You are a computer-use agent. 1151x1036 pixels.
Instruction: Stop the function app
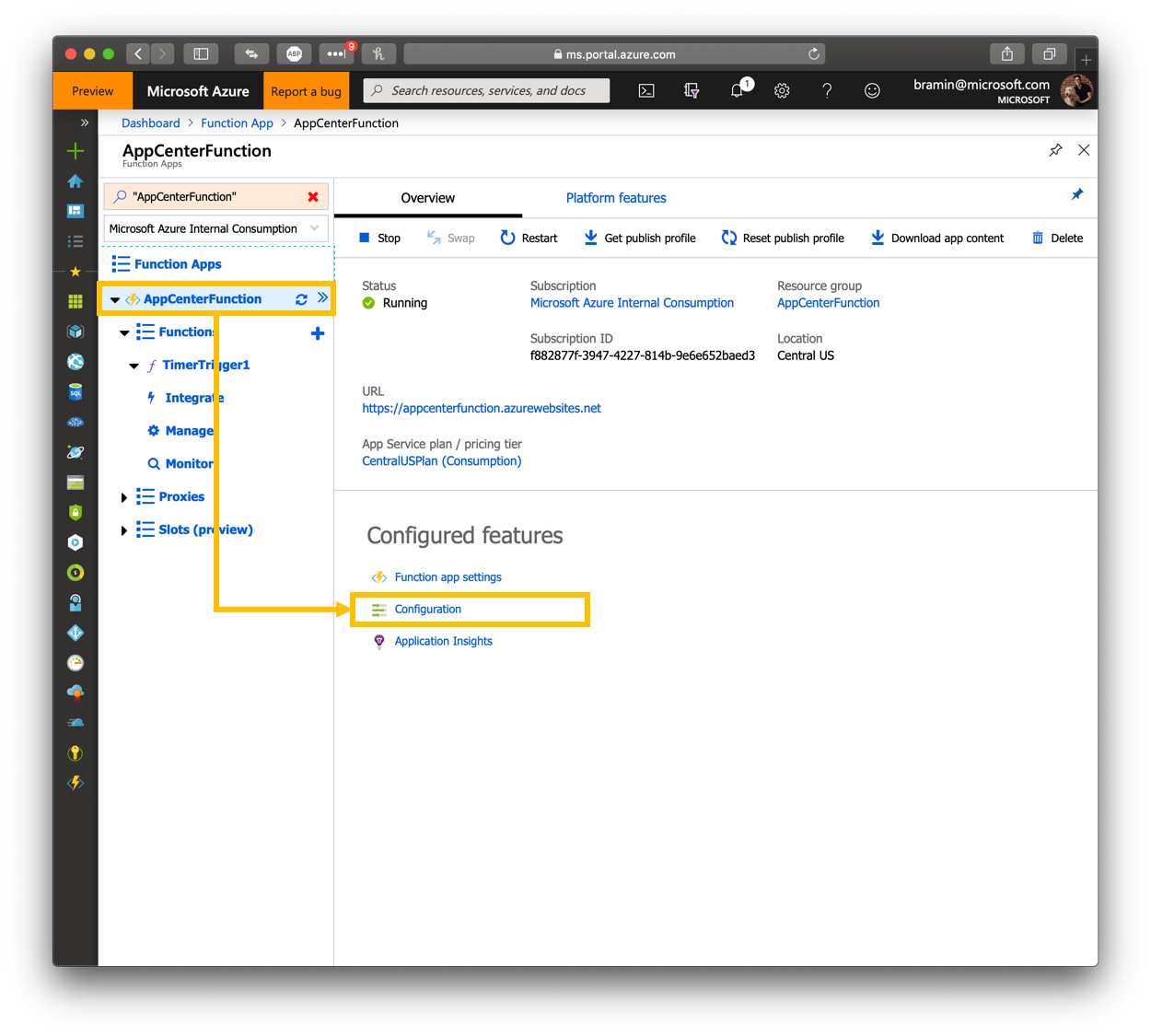[379, 238]
